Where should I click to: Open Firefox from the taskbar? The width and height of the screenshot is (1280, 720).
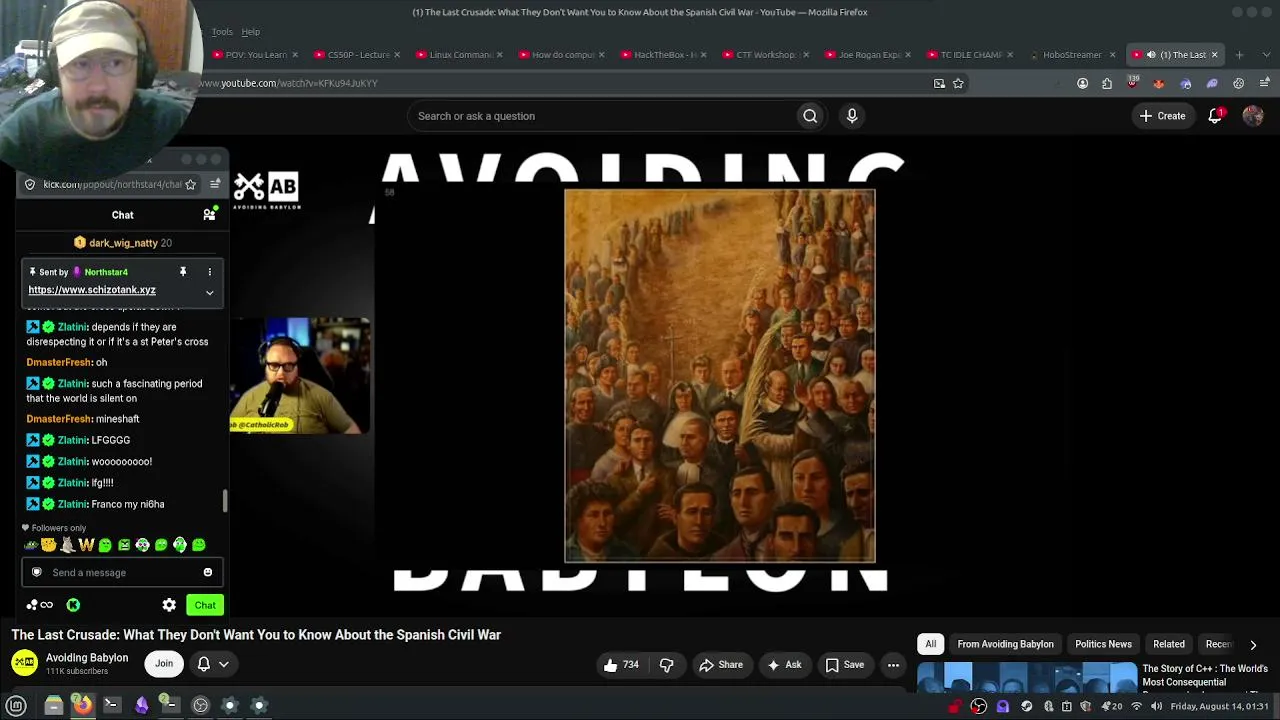83,705
